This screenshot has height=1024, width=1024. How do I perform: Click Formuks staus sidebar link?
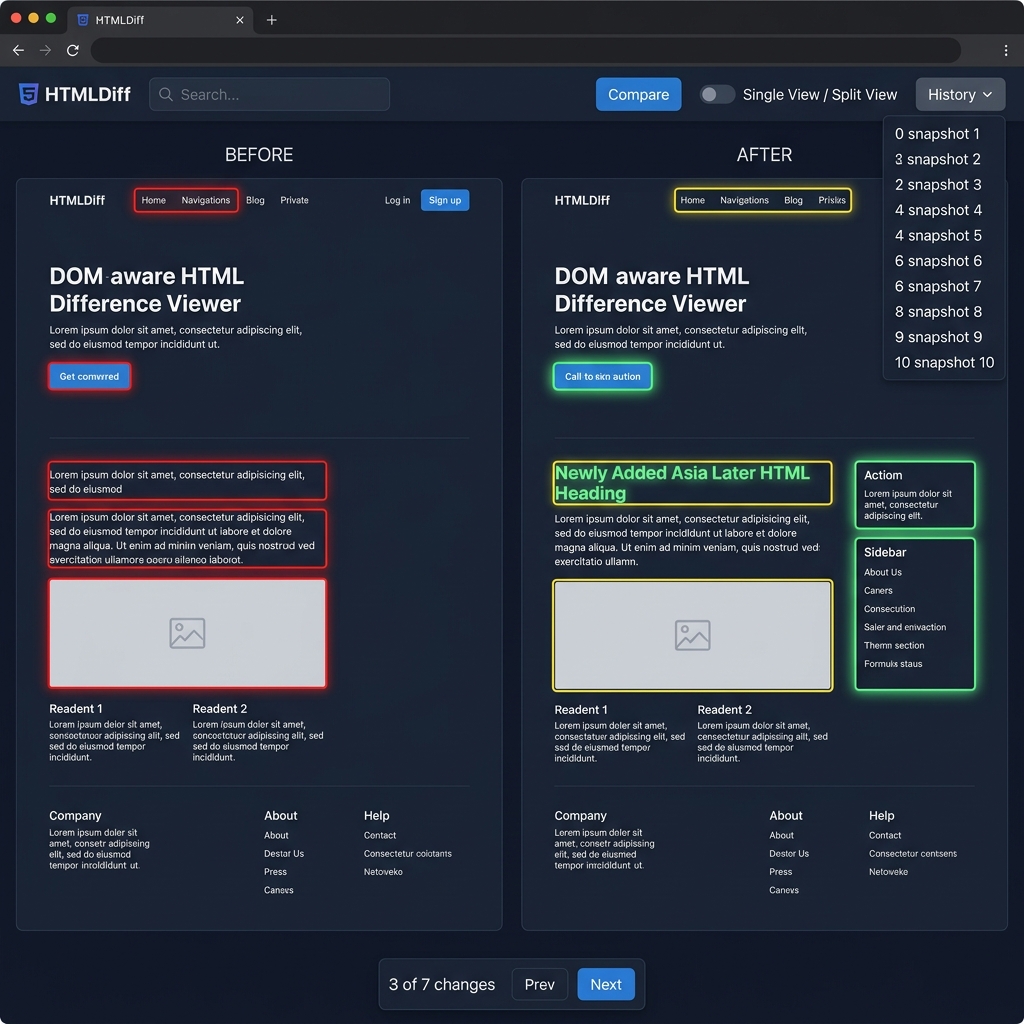[893, 664]
